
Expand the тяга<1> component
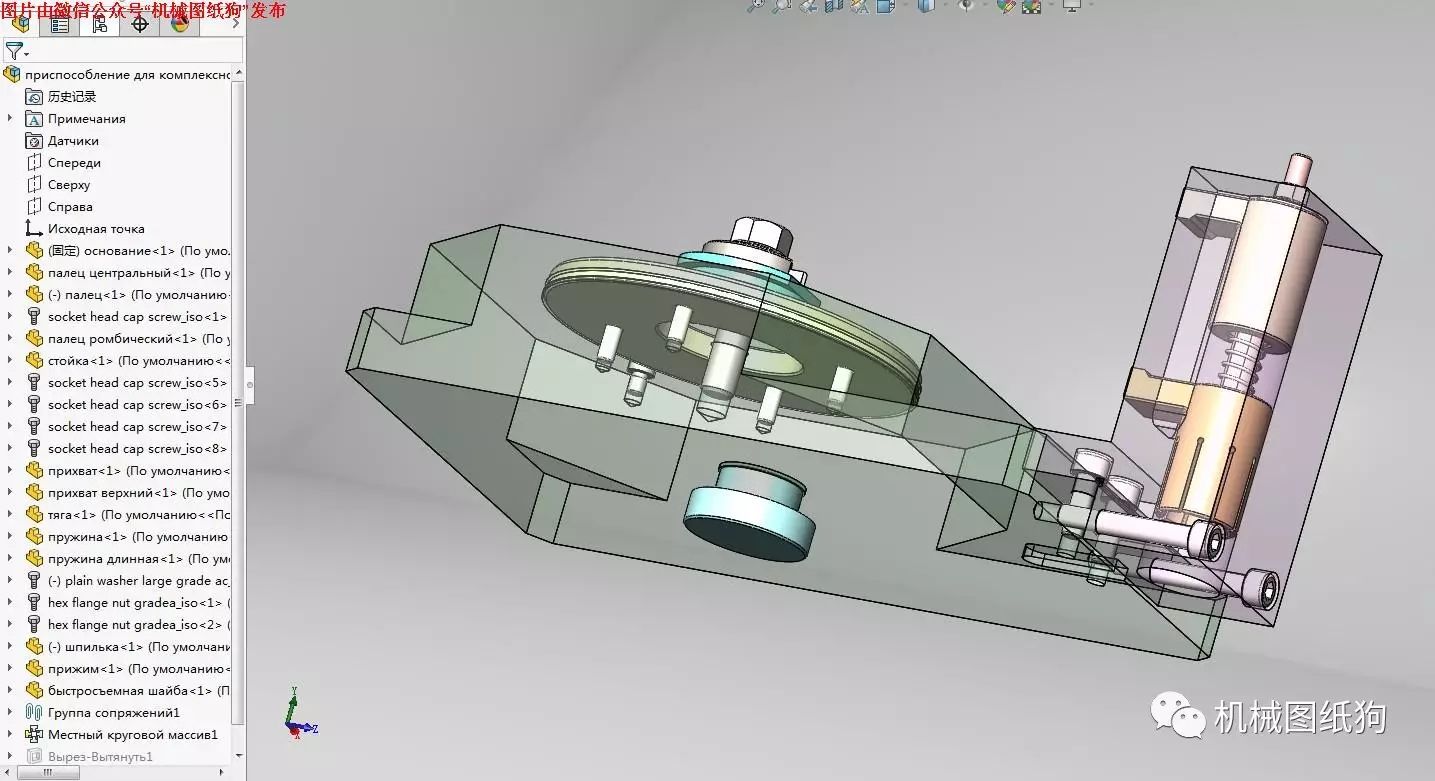point(10,515)
